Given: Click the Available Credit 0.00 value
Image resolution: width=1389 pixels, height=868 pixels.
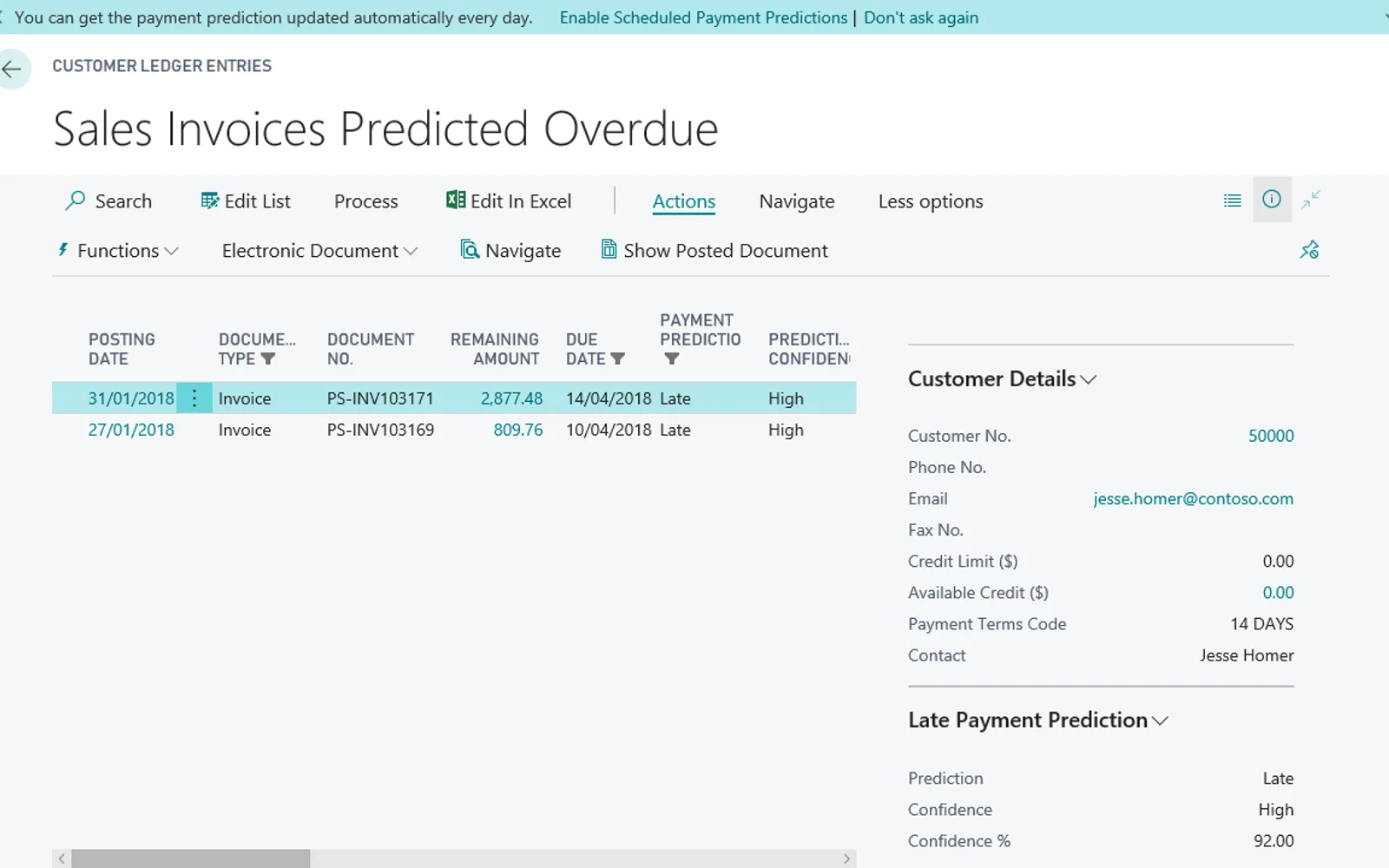Looking at the screenshot, I should (x=1278, y=592).
